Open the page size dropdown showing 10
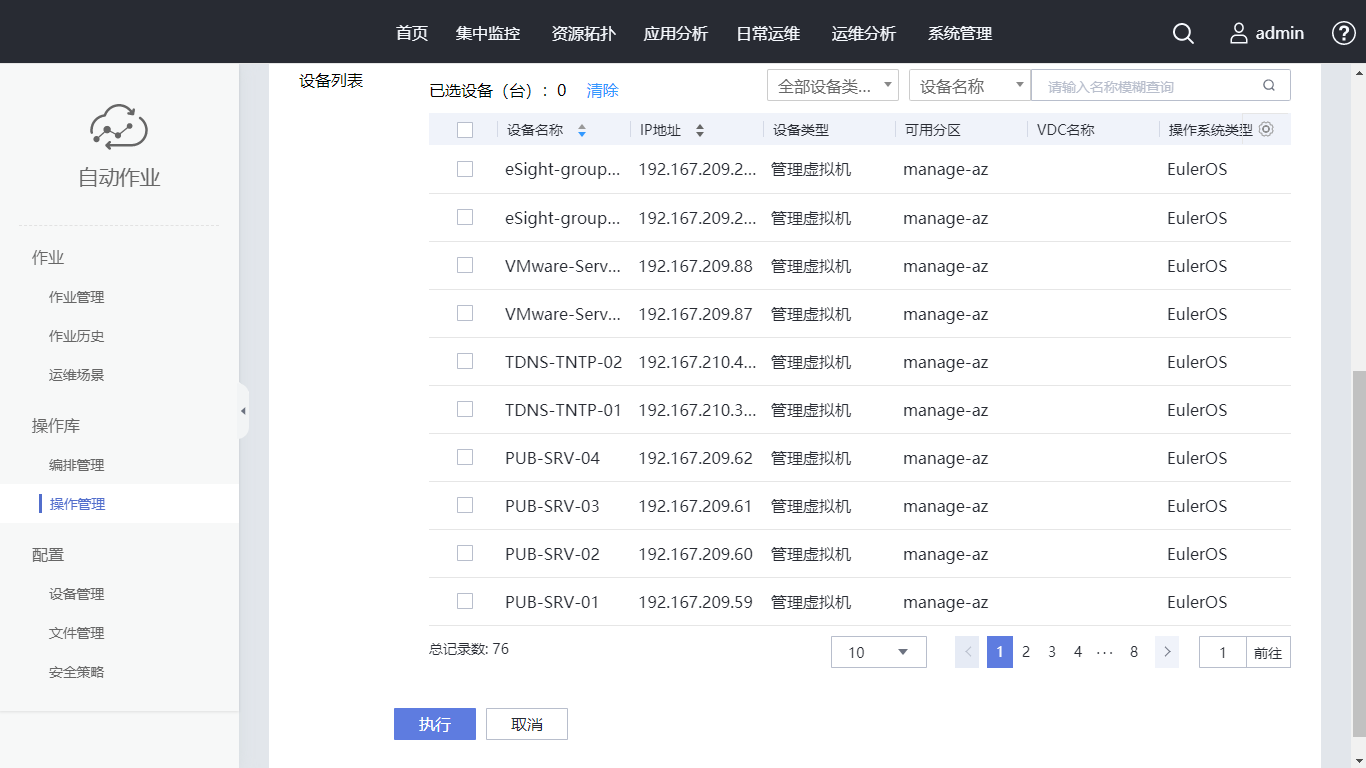The height and width of the screenshot is (768, 1366). click(878, 652)
